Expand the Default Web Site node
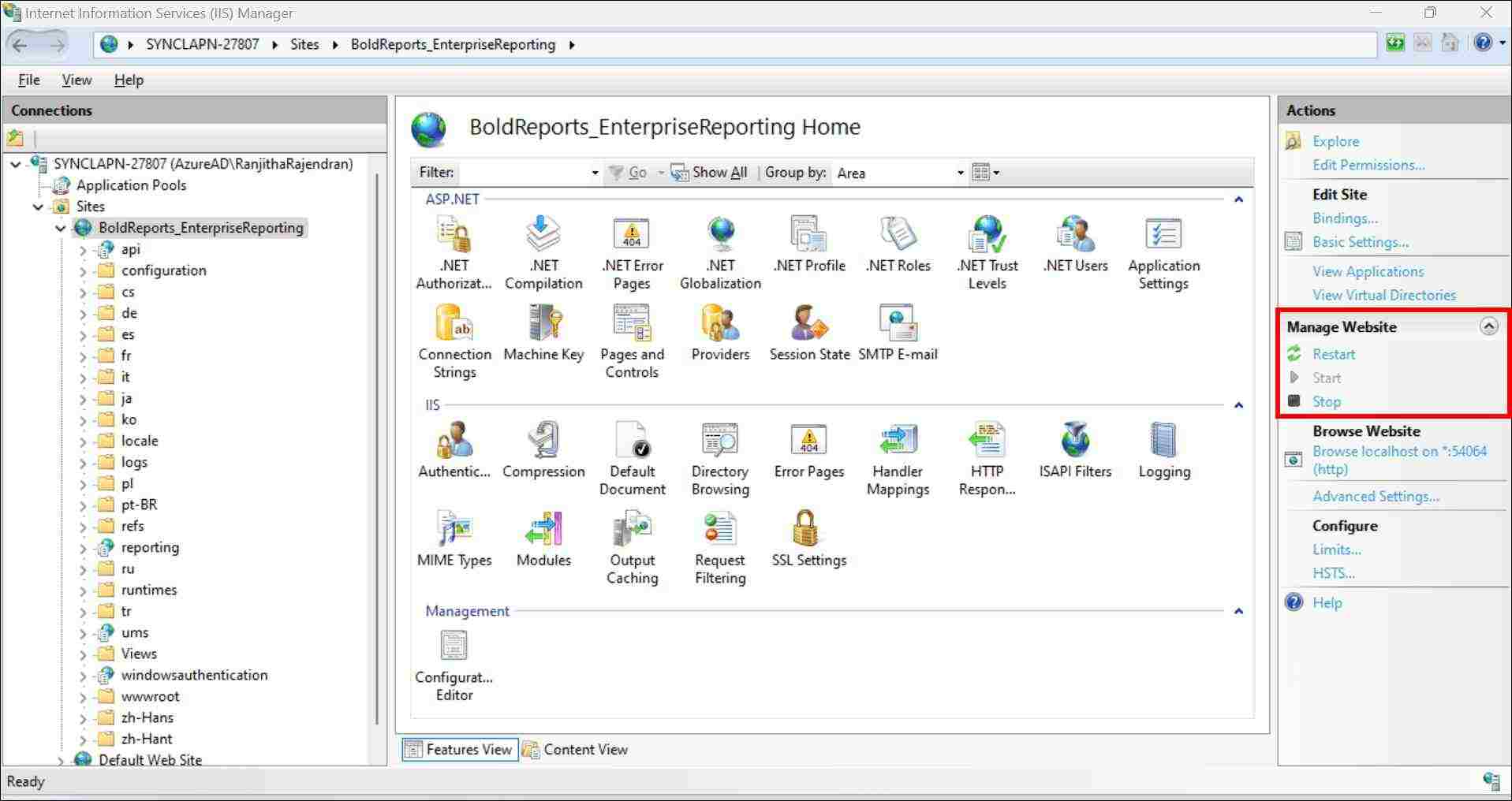 pos(61,760)
